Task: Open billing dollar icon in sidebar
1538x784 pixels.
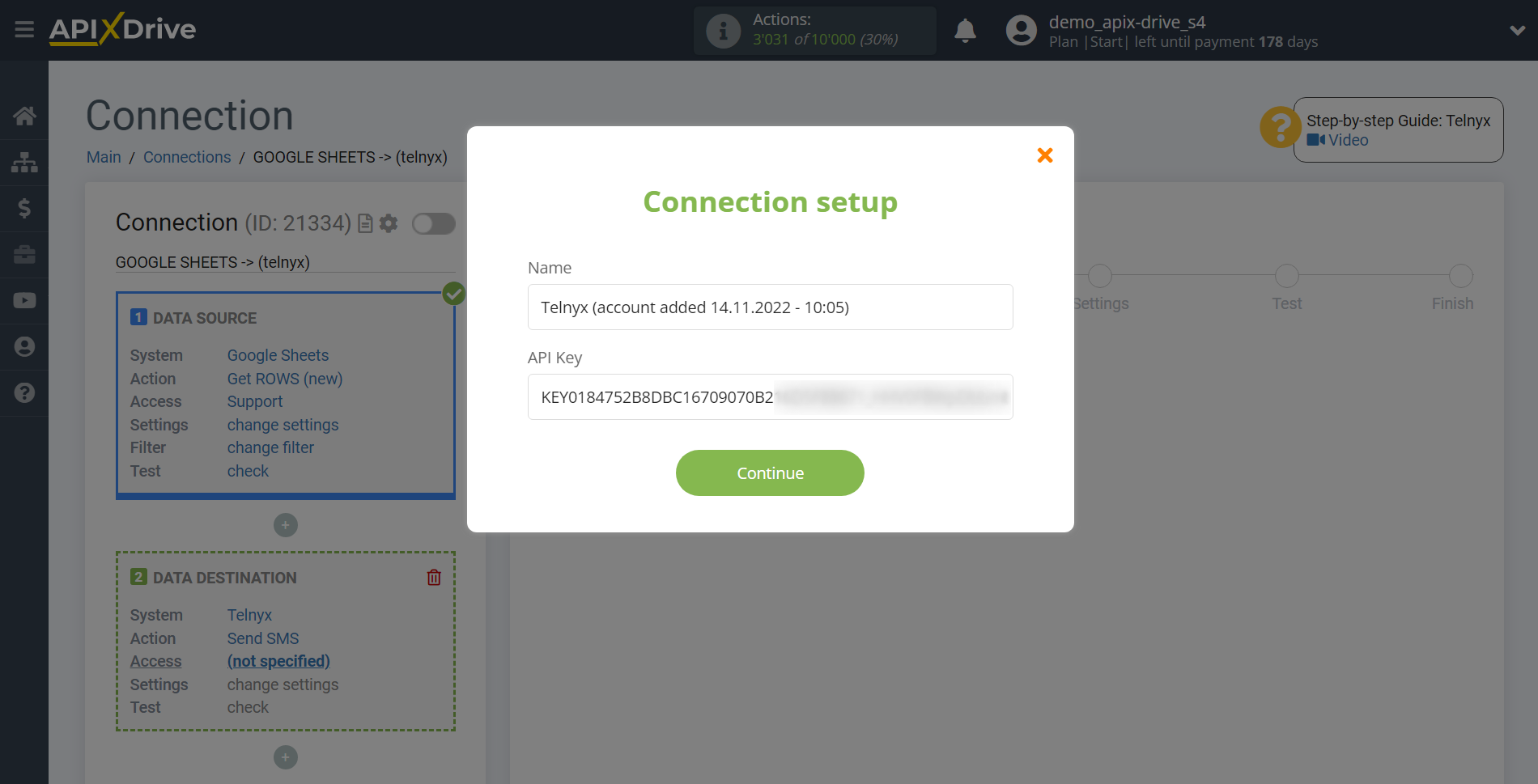Action: pyautogui.click(x=24, y=208)
